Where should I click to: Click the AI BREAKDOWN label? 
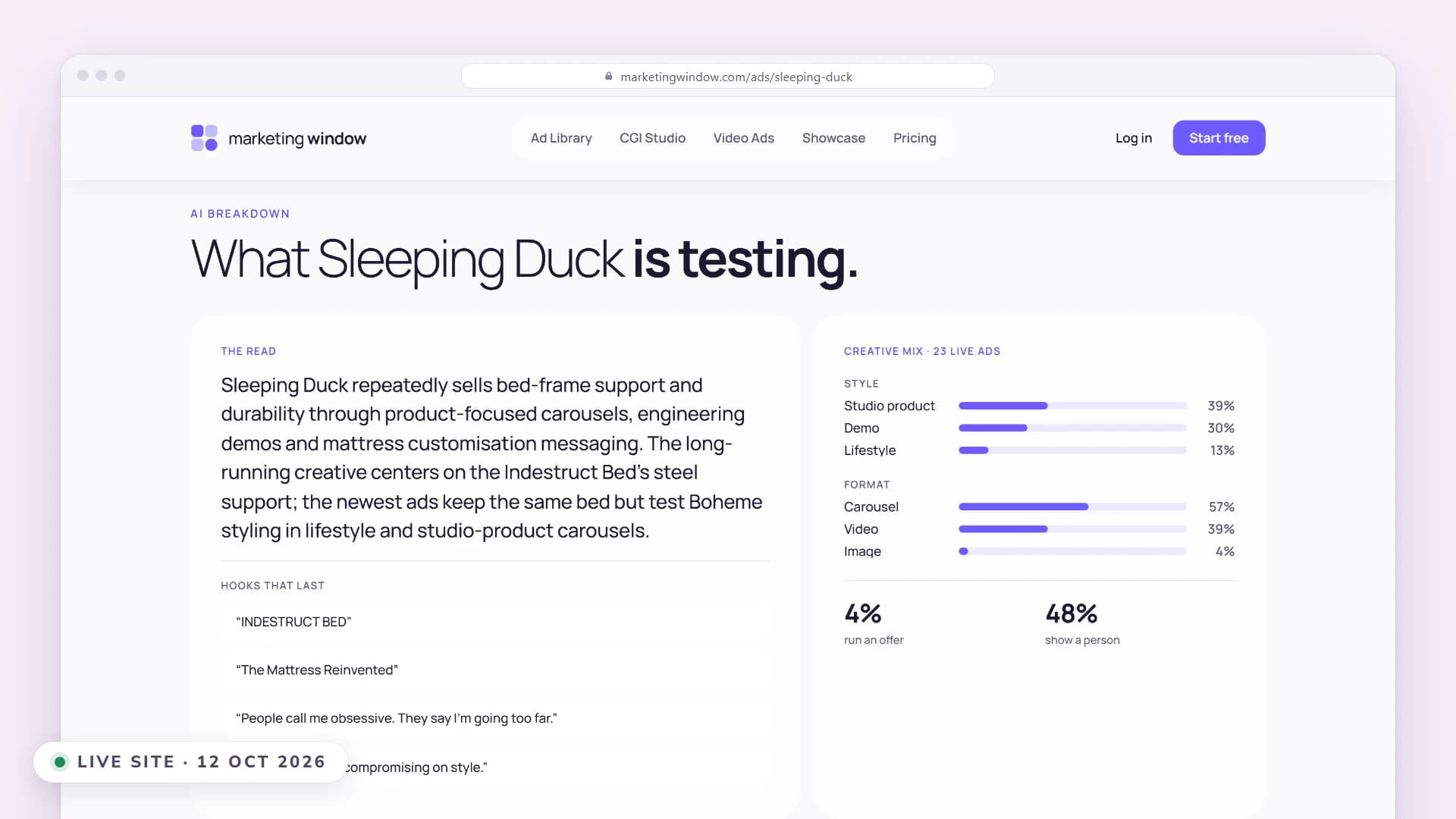point(240,214)
